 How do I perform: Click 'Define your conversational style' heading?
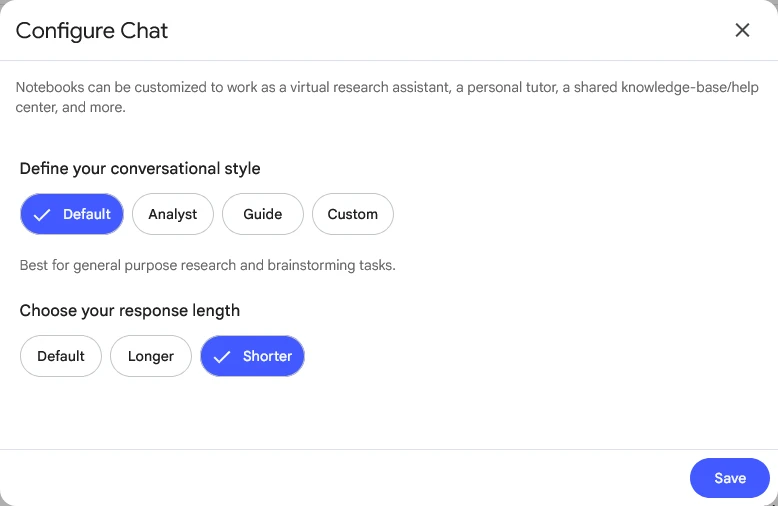140,169
